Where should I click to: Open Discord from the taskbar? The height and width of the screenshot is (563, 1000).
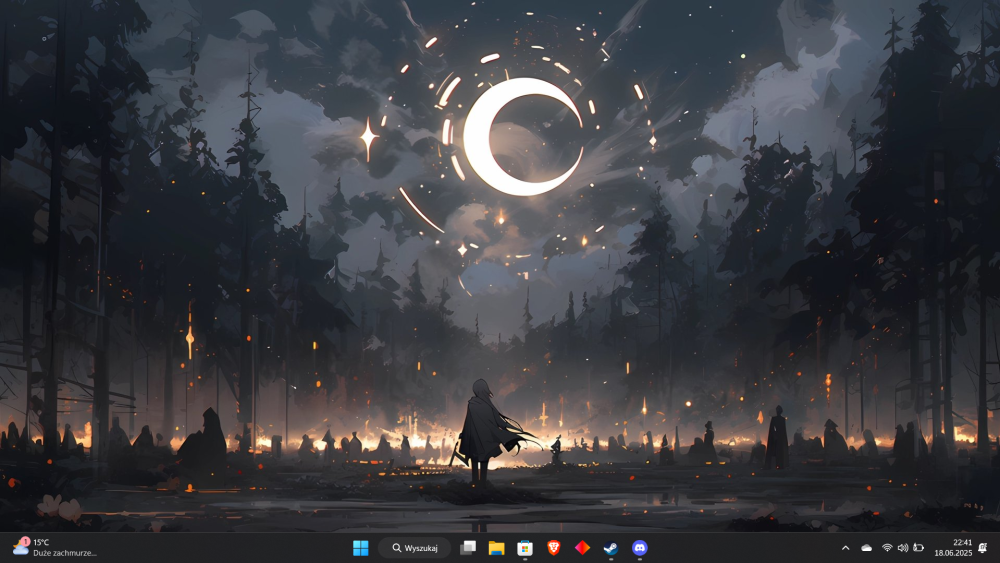(640, 548)
